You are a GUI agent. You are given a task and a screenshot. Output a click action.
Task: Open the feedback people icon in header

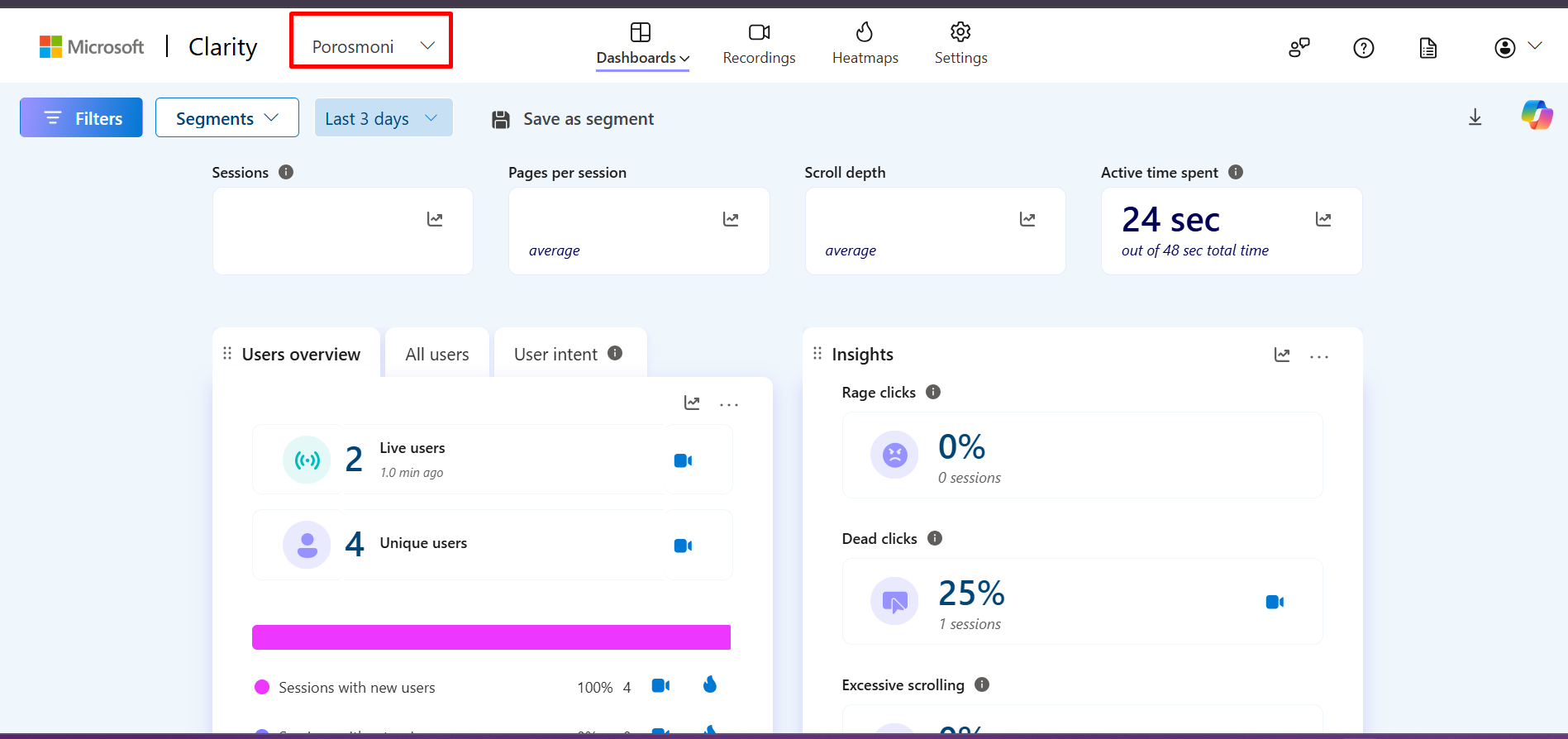(1299, 48)
